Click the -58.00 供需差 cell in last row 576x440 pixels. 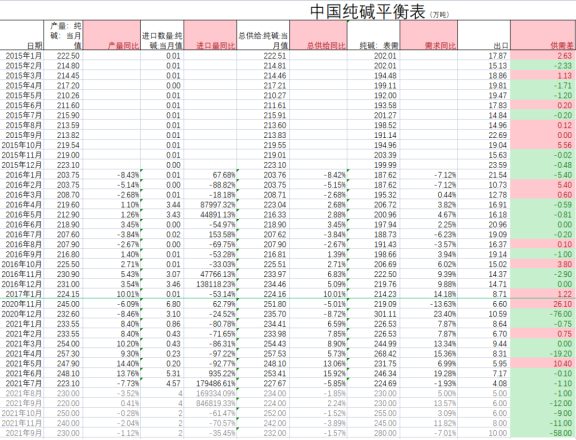click(543, 433)
